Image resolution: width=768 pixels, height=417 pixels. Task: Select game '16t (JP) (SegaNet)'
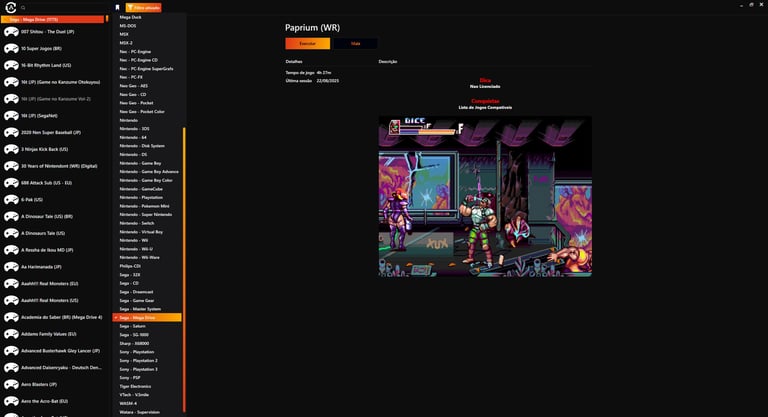click(39, 116)
